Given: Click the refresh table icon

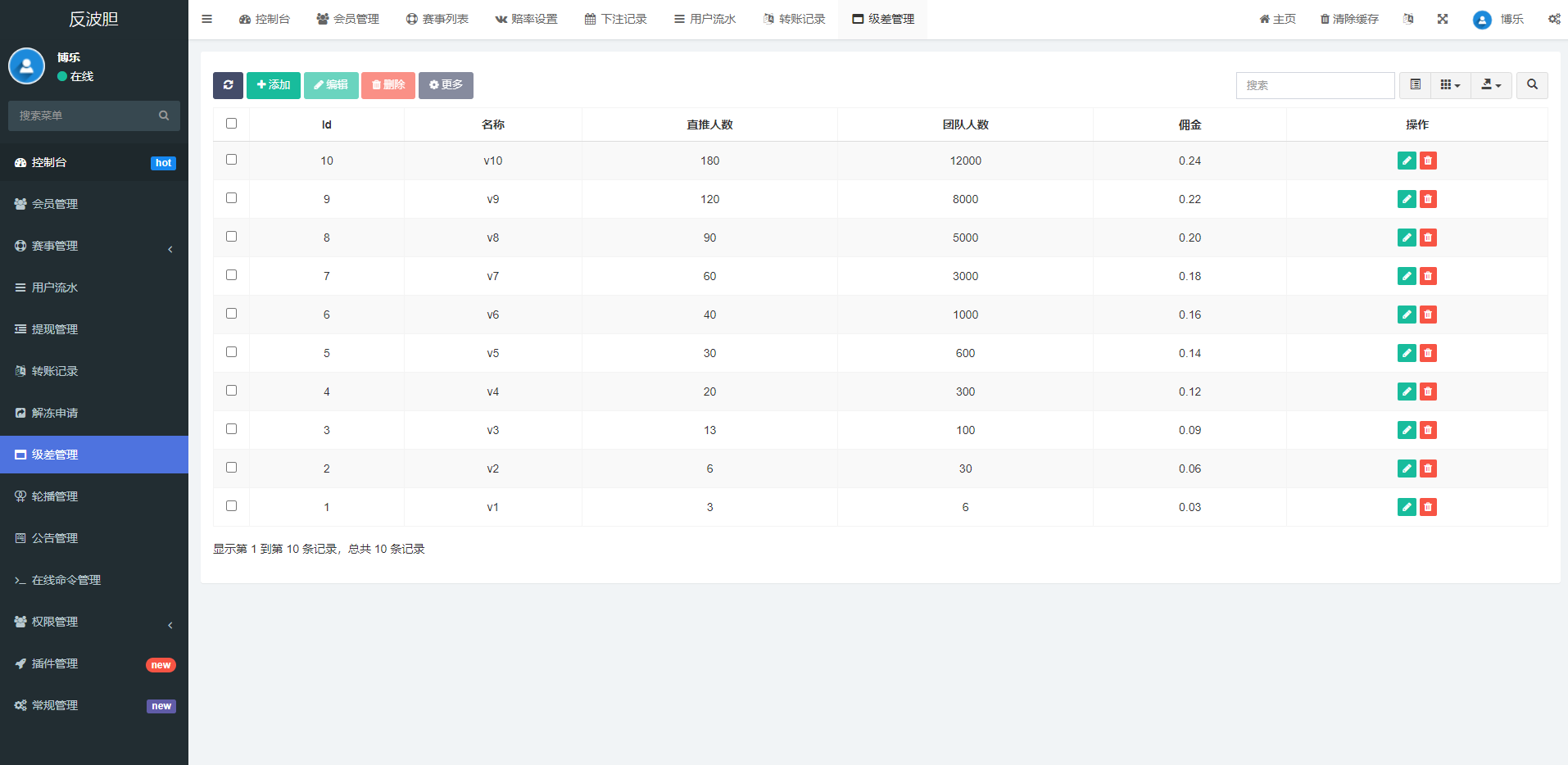Looking at the screenshot, I should pos(228,85).
